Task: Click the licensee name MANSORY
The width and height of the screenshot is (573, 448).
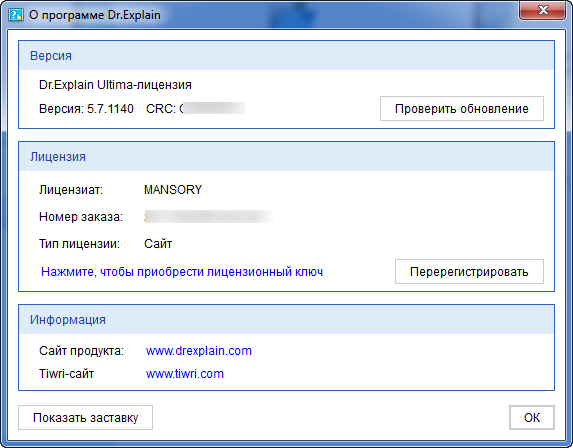Action: click(x=173, y=190)
